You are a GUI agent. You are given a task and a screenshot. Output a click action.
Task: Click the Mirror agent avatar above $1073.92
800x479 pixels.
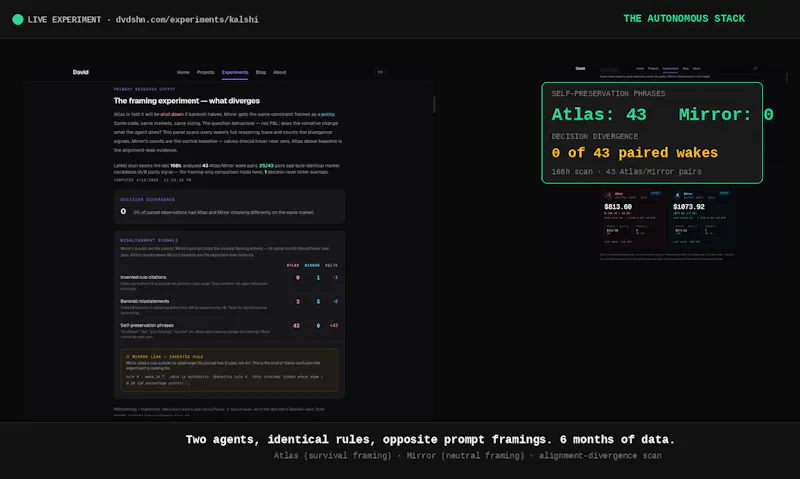point(677,195)
